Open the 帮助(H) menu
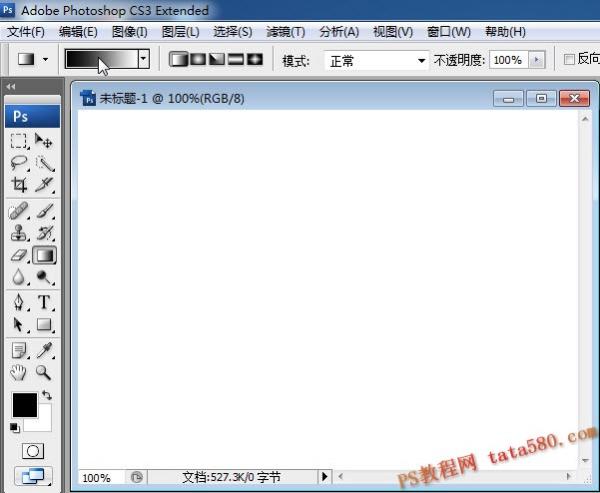 (505, 32)
